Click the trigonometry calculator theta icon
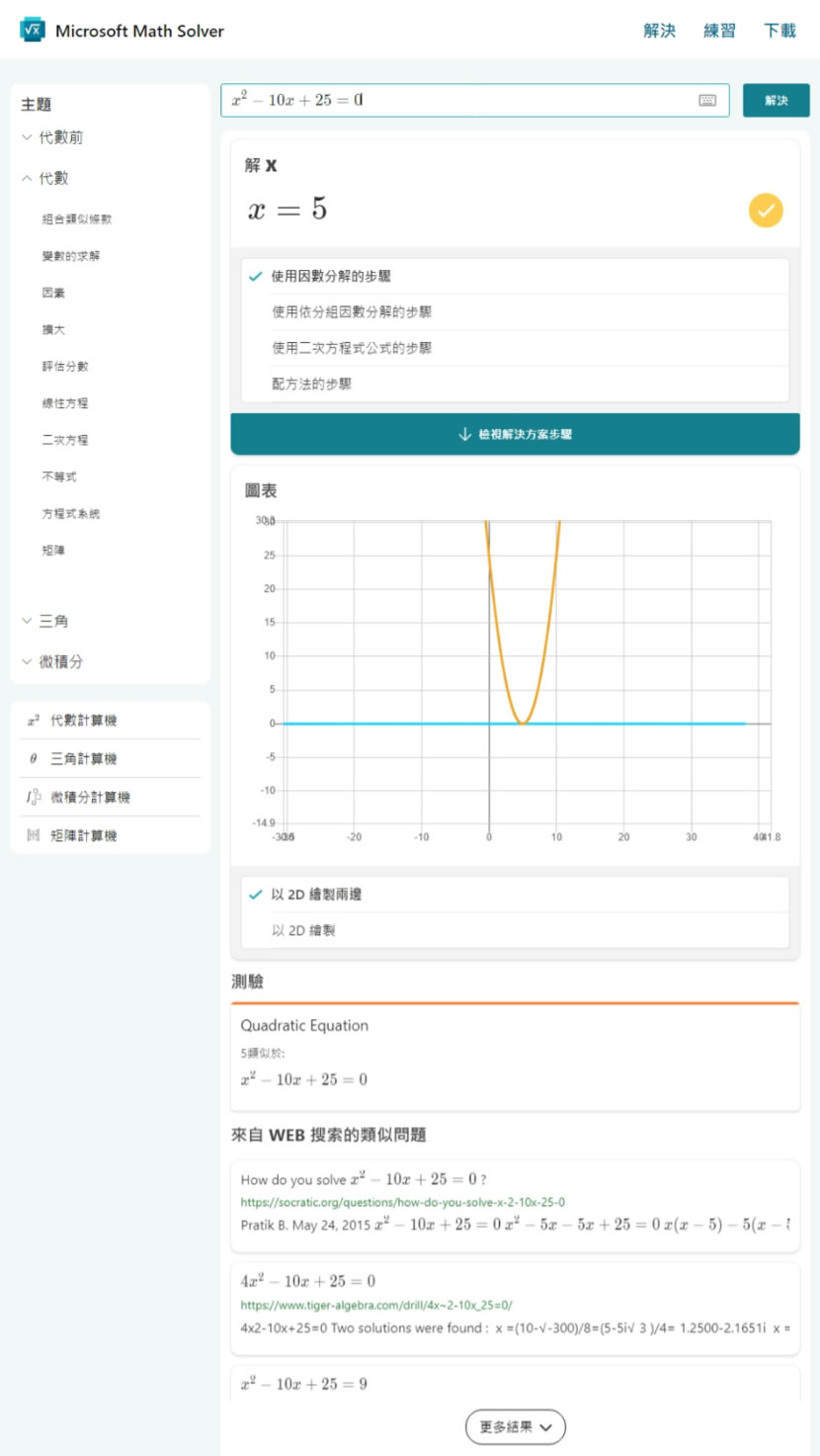820x1456 pixels. point(34,759)
